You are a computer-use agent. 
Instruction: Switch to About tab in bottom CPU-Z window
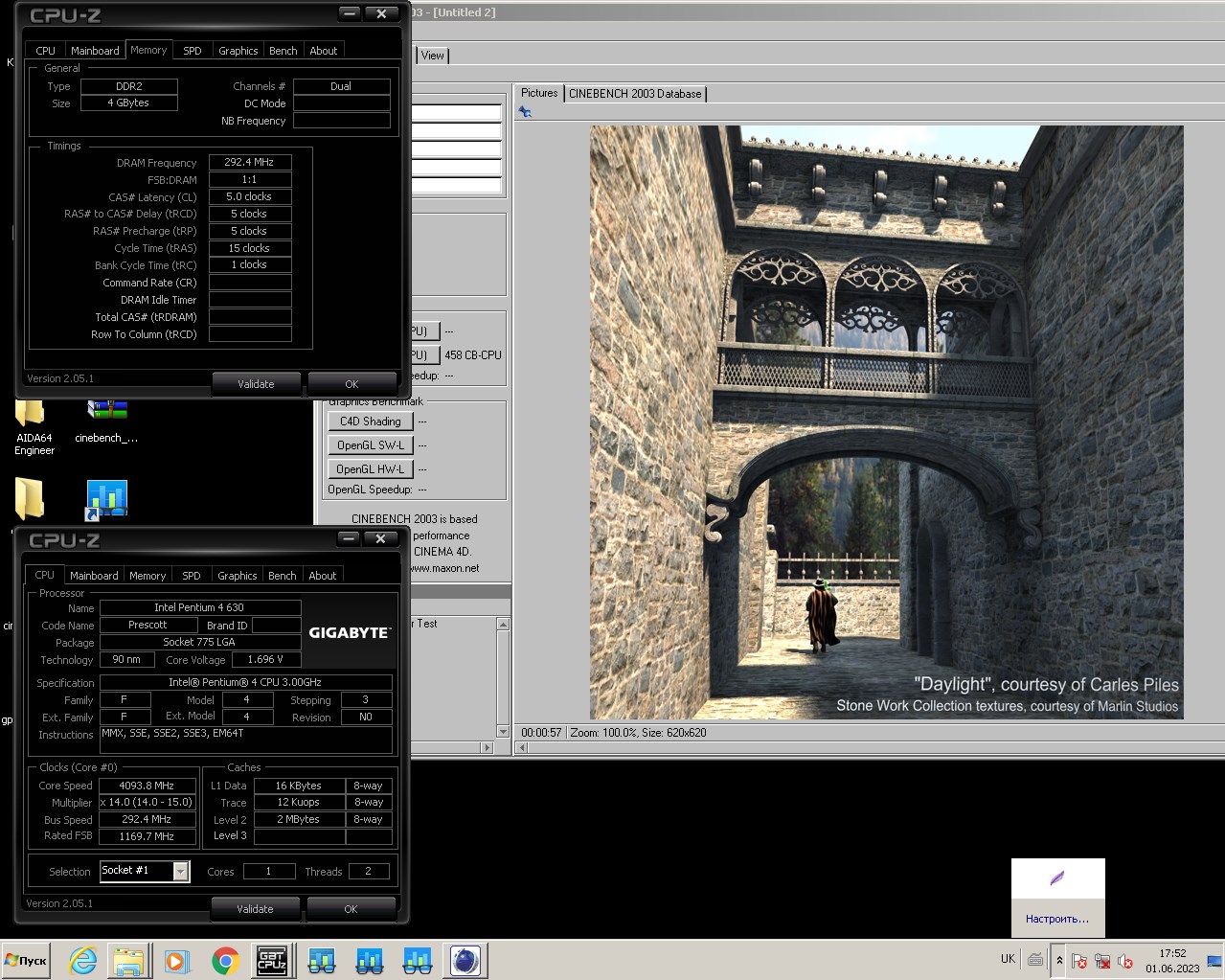pyautogui.click(x=323, y=576)
